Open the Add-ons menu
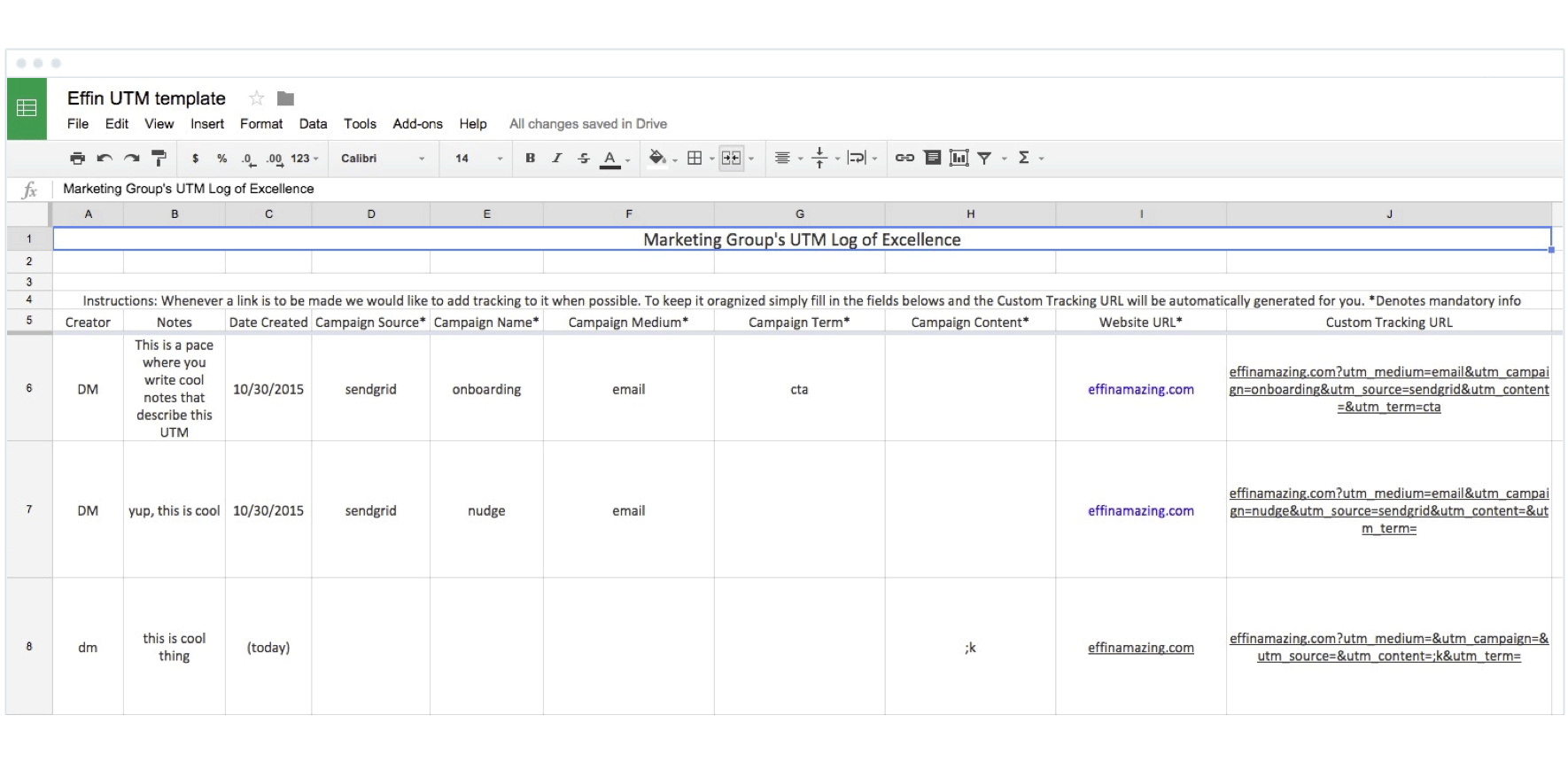 coord(418,124)
